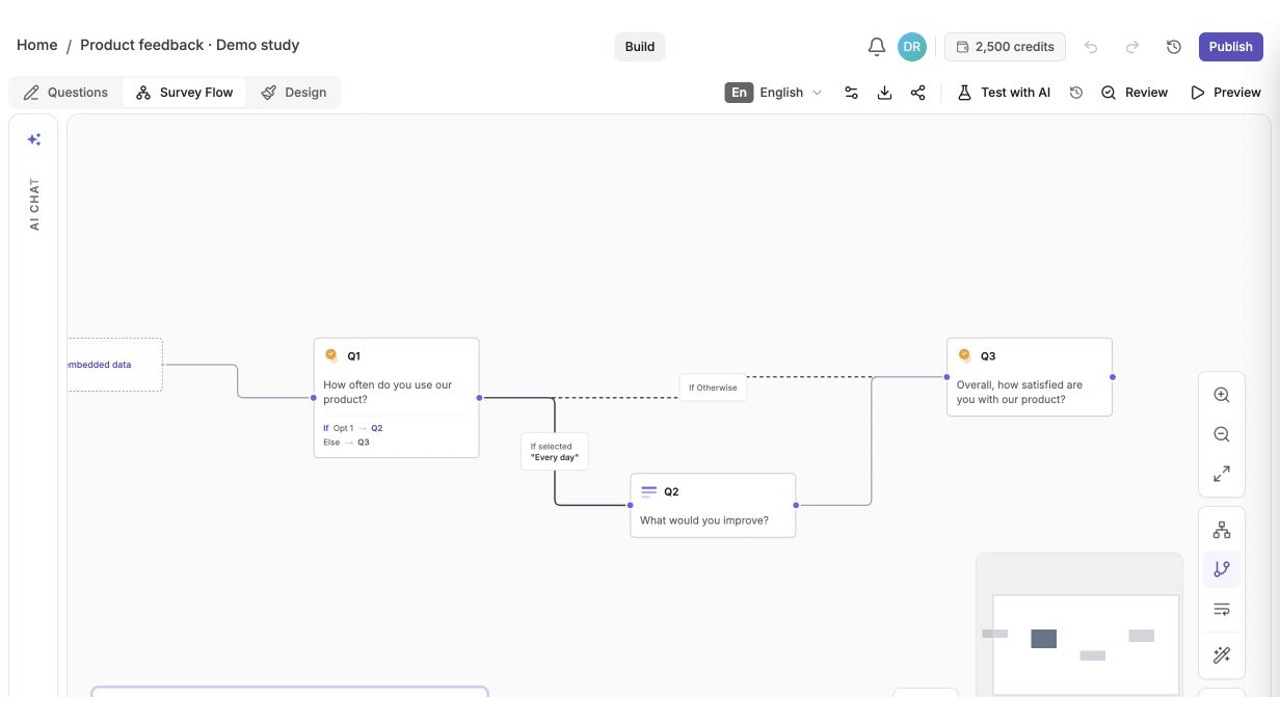Click the Q2 text question icon
1280x720 pixels.
(x=649, y=491)
